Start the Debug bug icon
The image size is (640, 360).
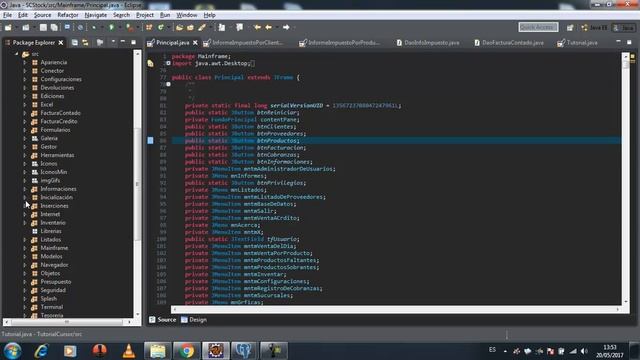94,27
